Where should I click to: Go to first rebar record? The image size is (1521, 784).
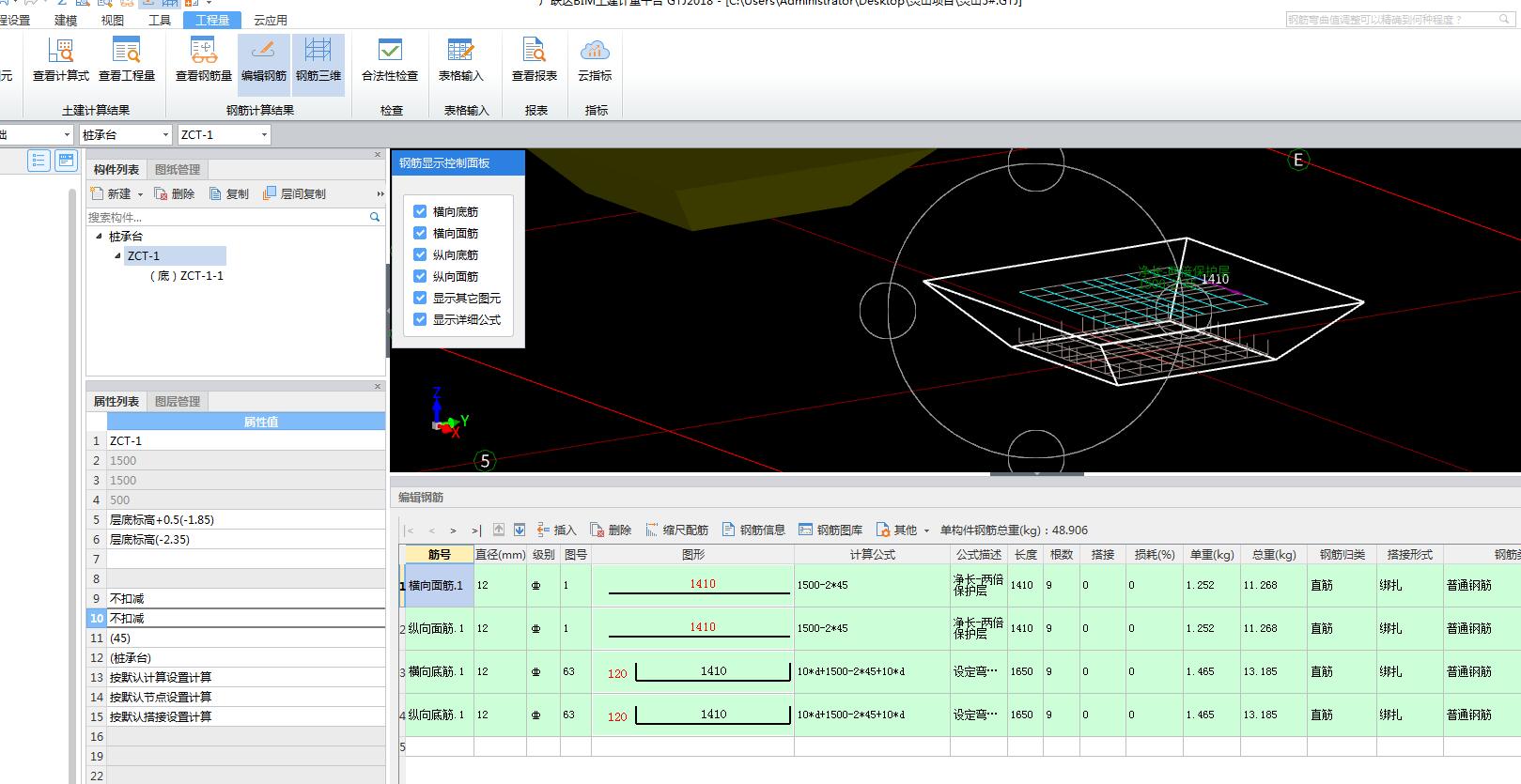pyautogui.click(x=410, y=530)
